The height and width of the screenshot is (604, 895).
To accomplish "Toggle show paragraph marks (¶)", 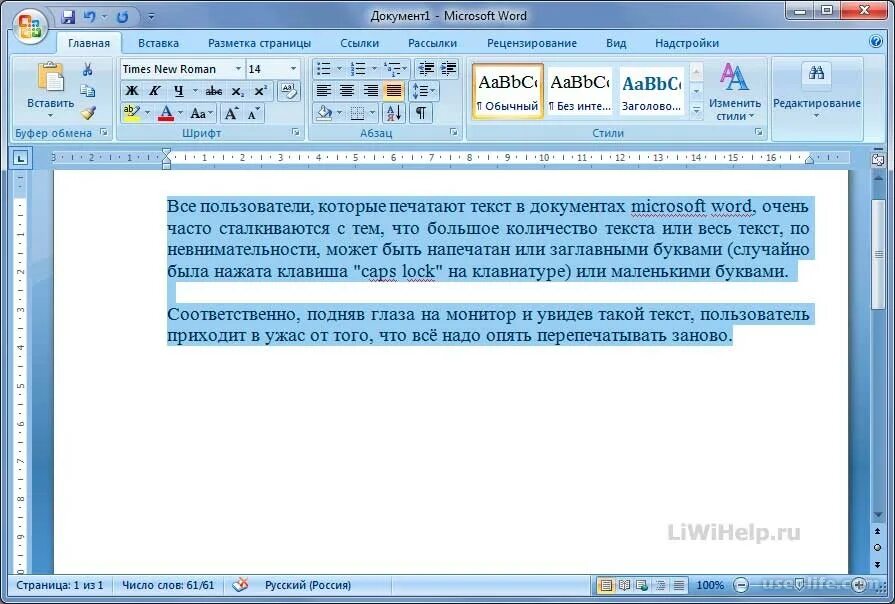I will (x=421, y=112).
